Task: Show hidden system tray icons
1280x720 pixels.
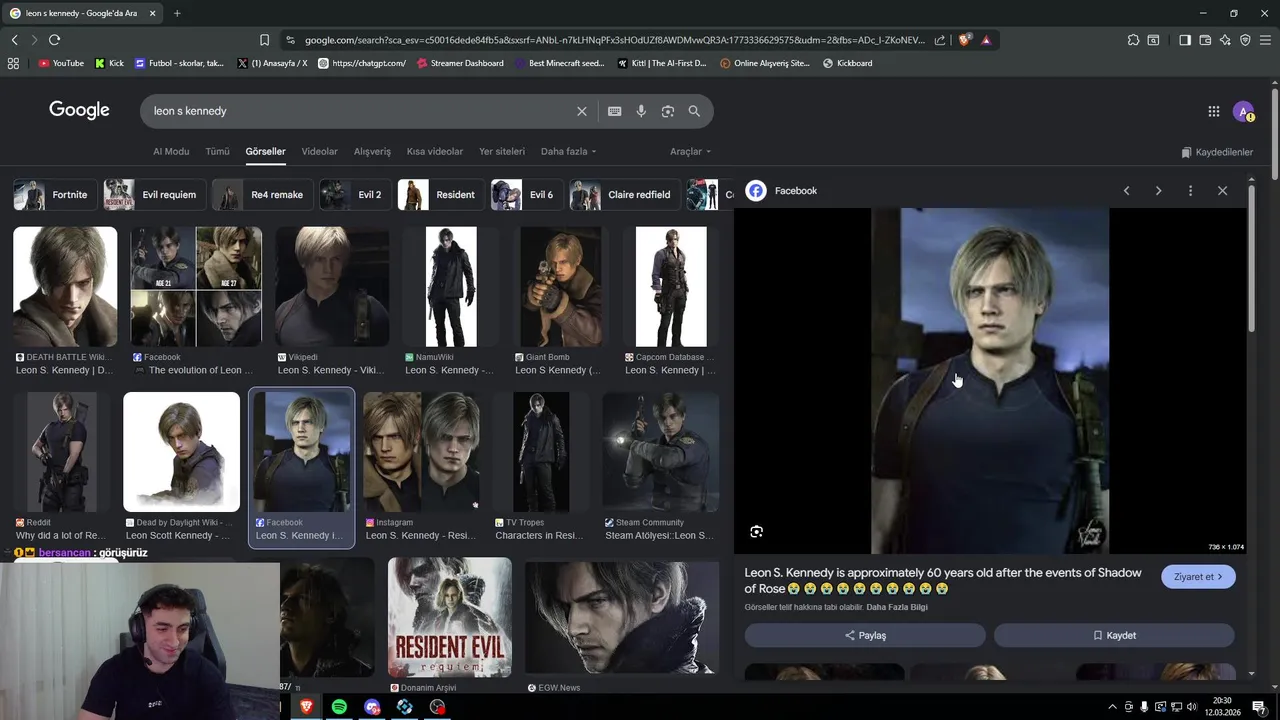Action: coord(1112,707)
